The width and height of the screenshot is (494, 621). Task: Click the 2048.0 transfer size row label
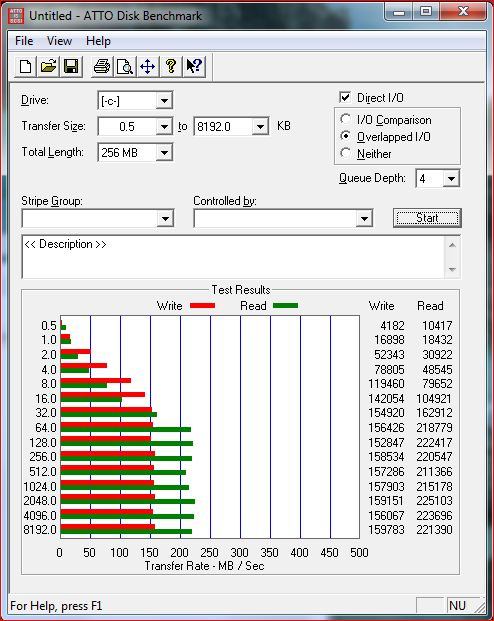(40, 501)
